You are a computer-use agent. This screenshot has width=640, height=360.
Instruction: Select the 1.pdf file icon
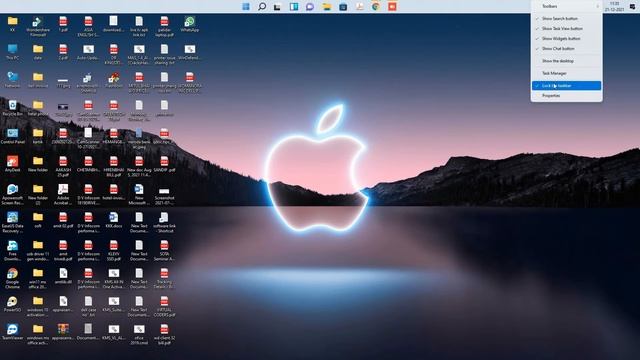[x=63, y=24]
